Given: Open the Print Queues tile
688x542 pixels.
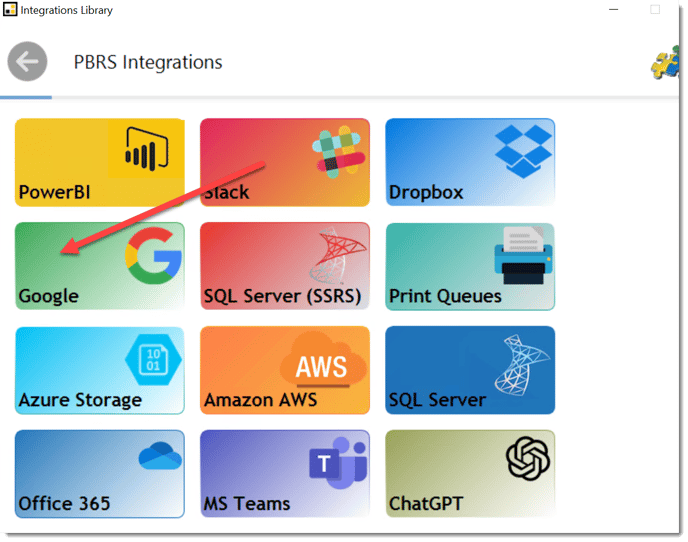Looking at the screenshot, I should click(x=470, y=266).
